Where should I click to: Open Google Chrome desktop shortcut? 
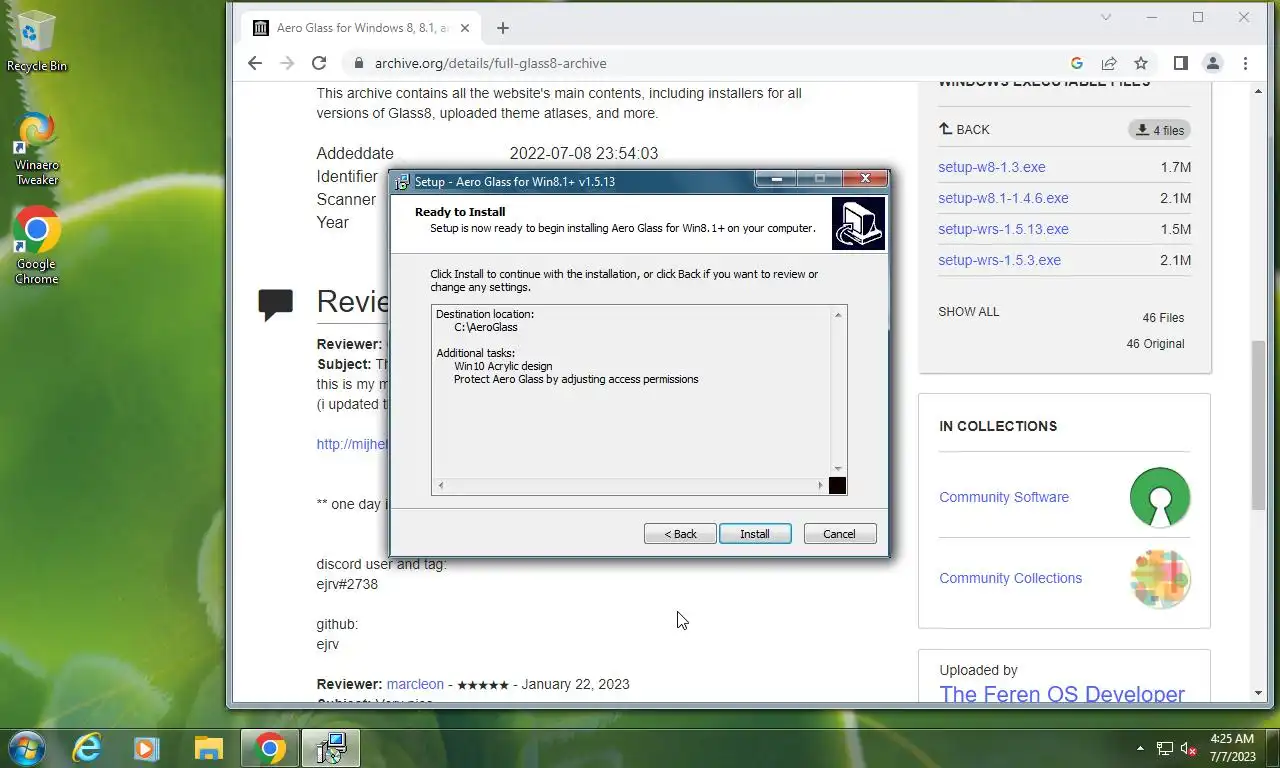pyautogui.click(x=37, y=247)
